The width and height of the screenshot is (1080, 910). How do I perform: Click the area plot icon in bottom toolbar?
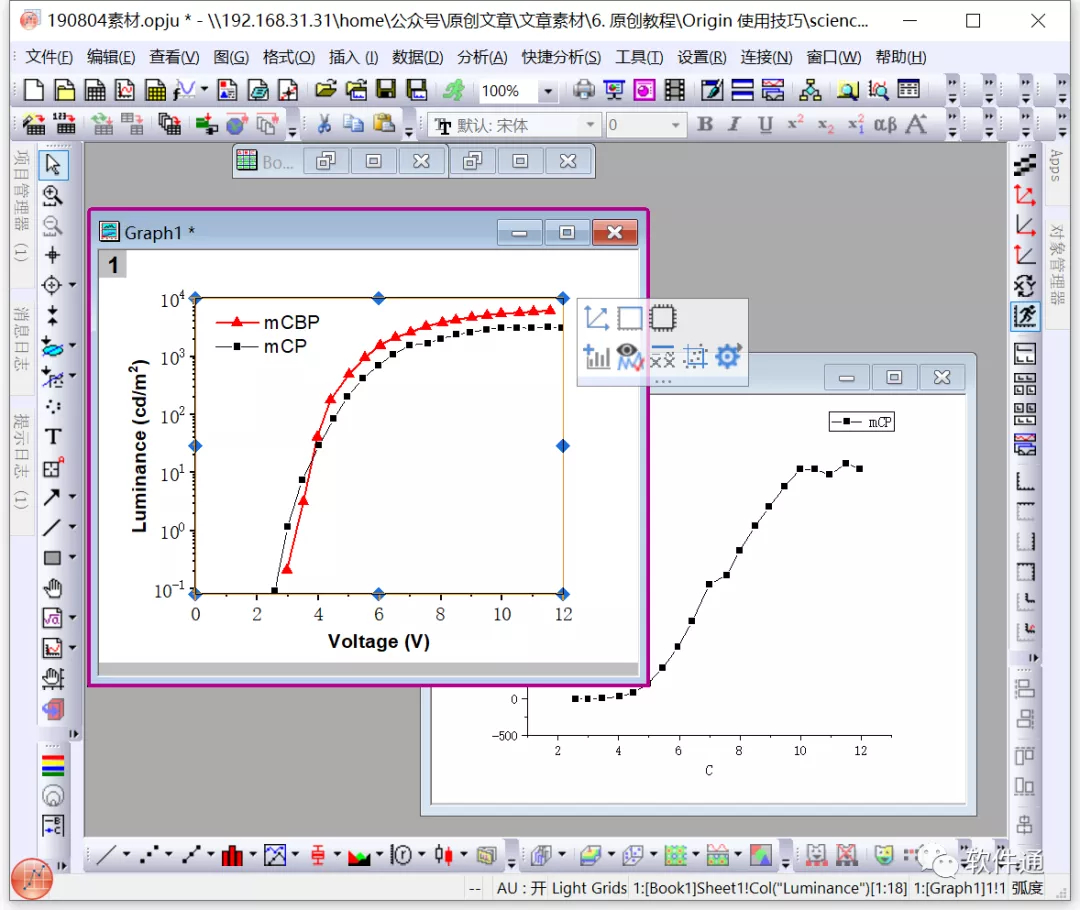(359, 855)
